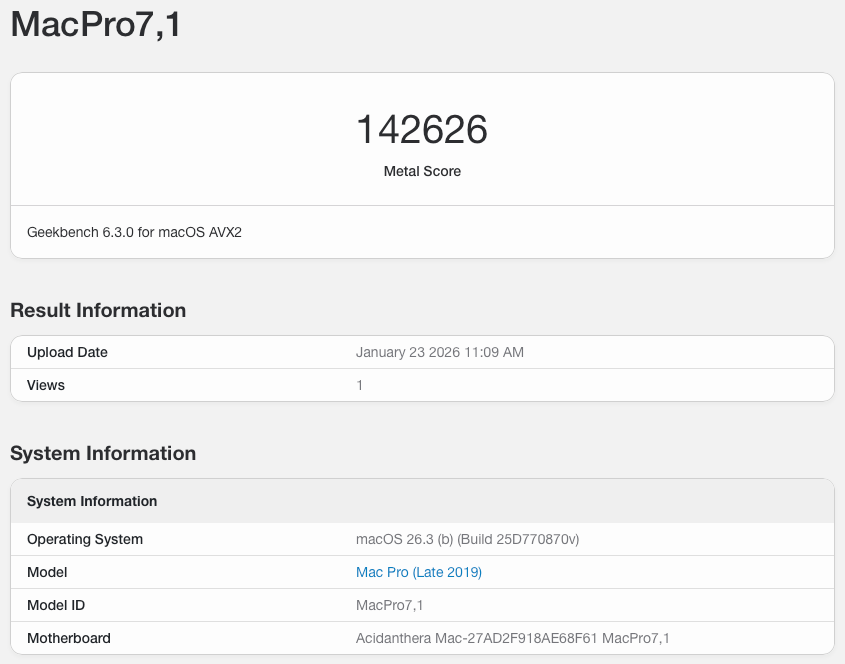Select the Motherboard row label

[69, 638]
